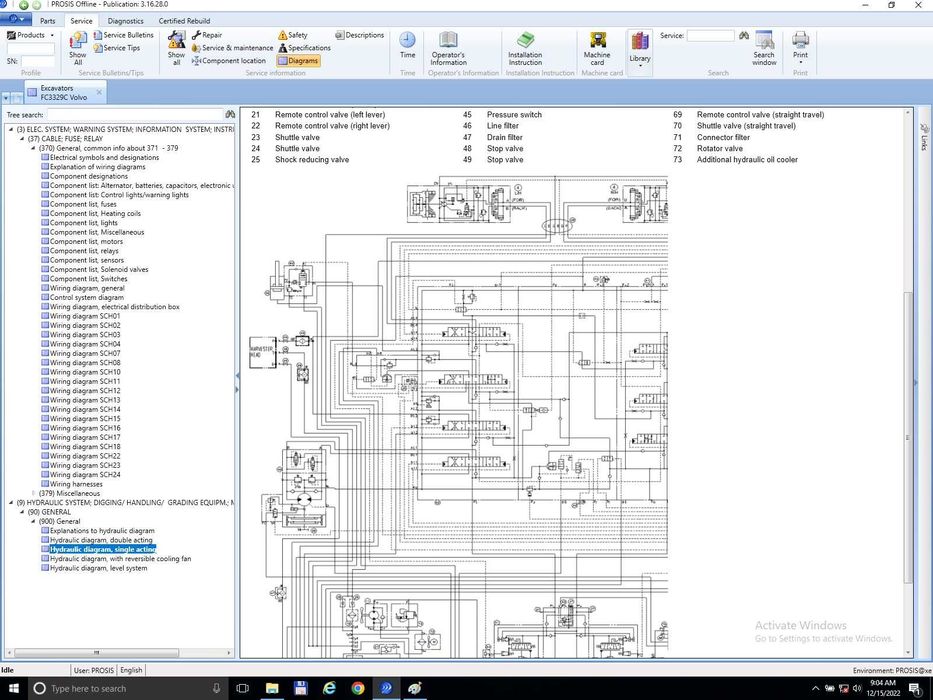Toggle the Descriptions filter button

tap(359, 35)
